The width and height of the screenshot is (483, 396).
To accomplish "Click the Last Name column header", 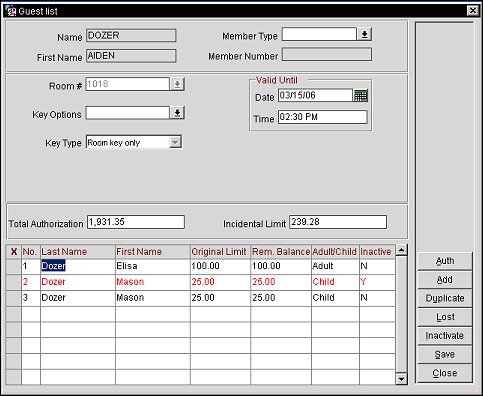I will (78, 252).
